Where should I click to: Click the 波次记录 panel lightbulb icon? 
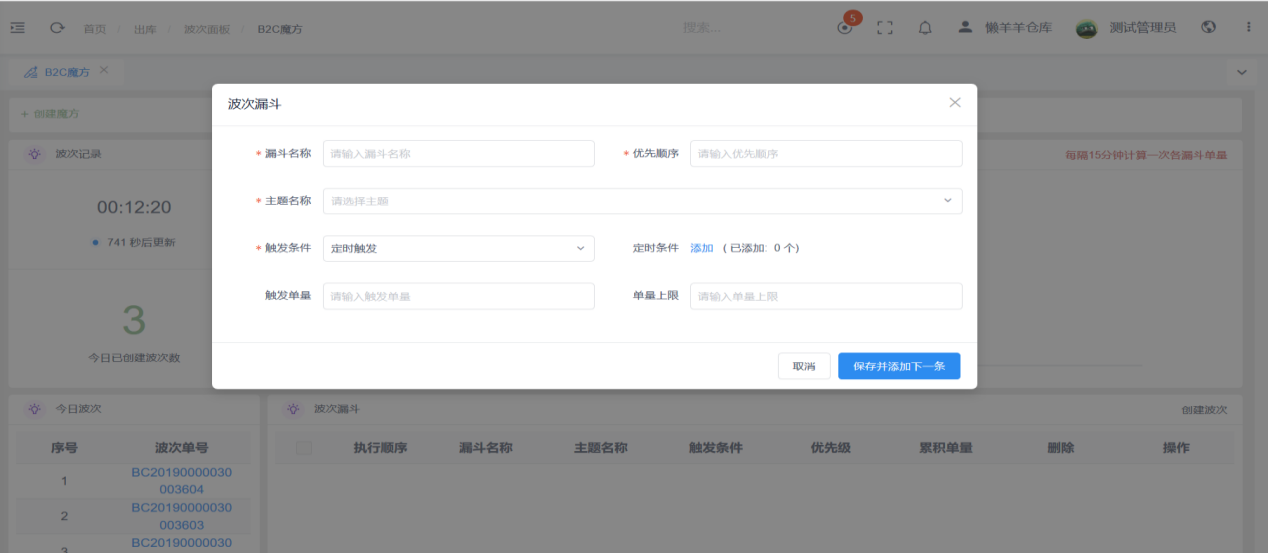(34, 154)
